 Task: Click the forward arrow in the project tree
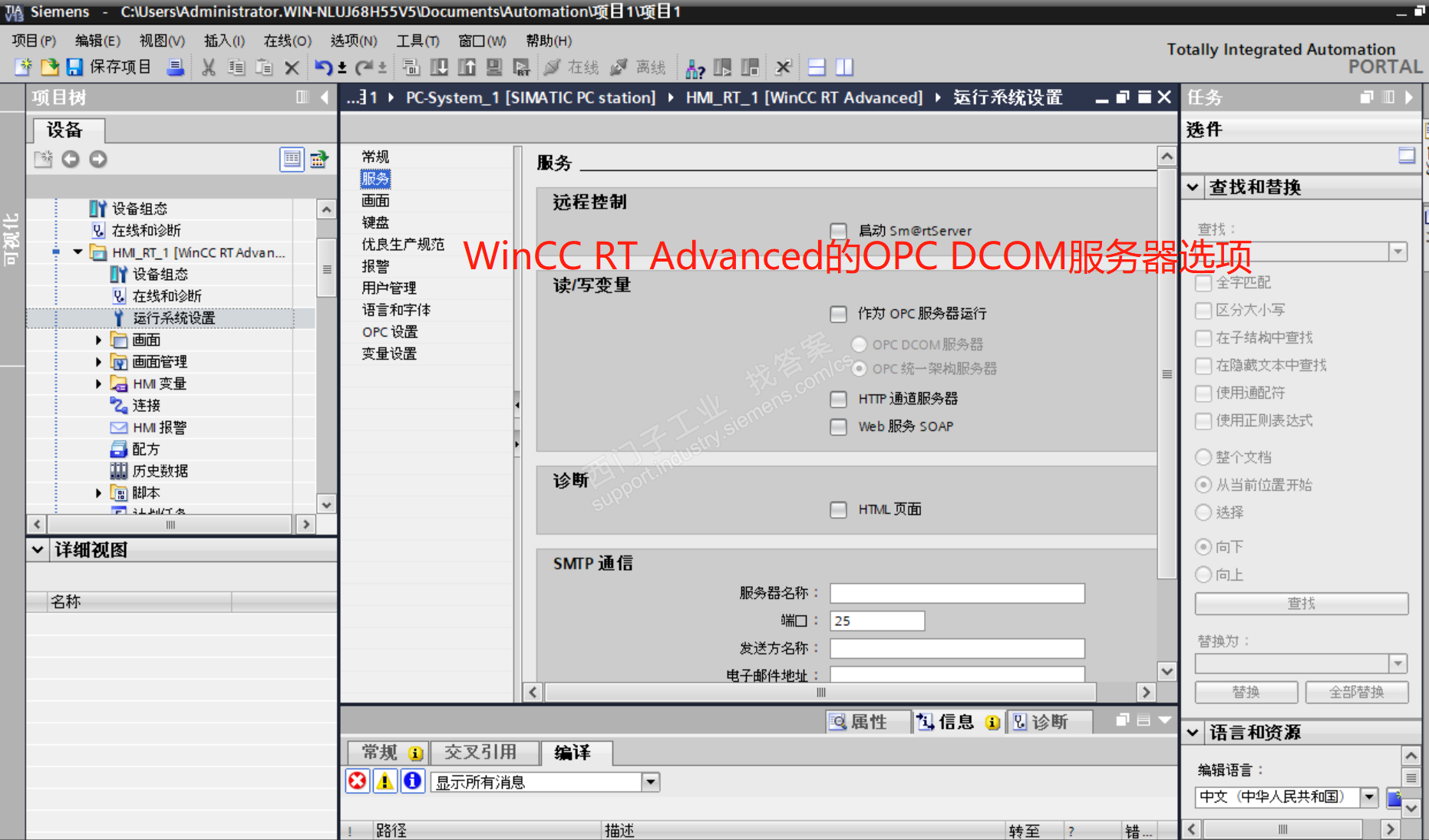(98, 159)
